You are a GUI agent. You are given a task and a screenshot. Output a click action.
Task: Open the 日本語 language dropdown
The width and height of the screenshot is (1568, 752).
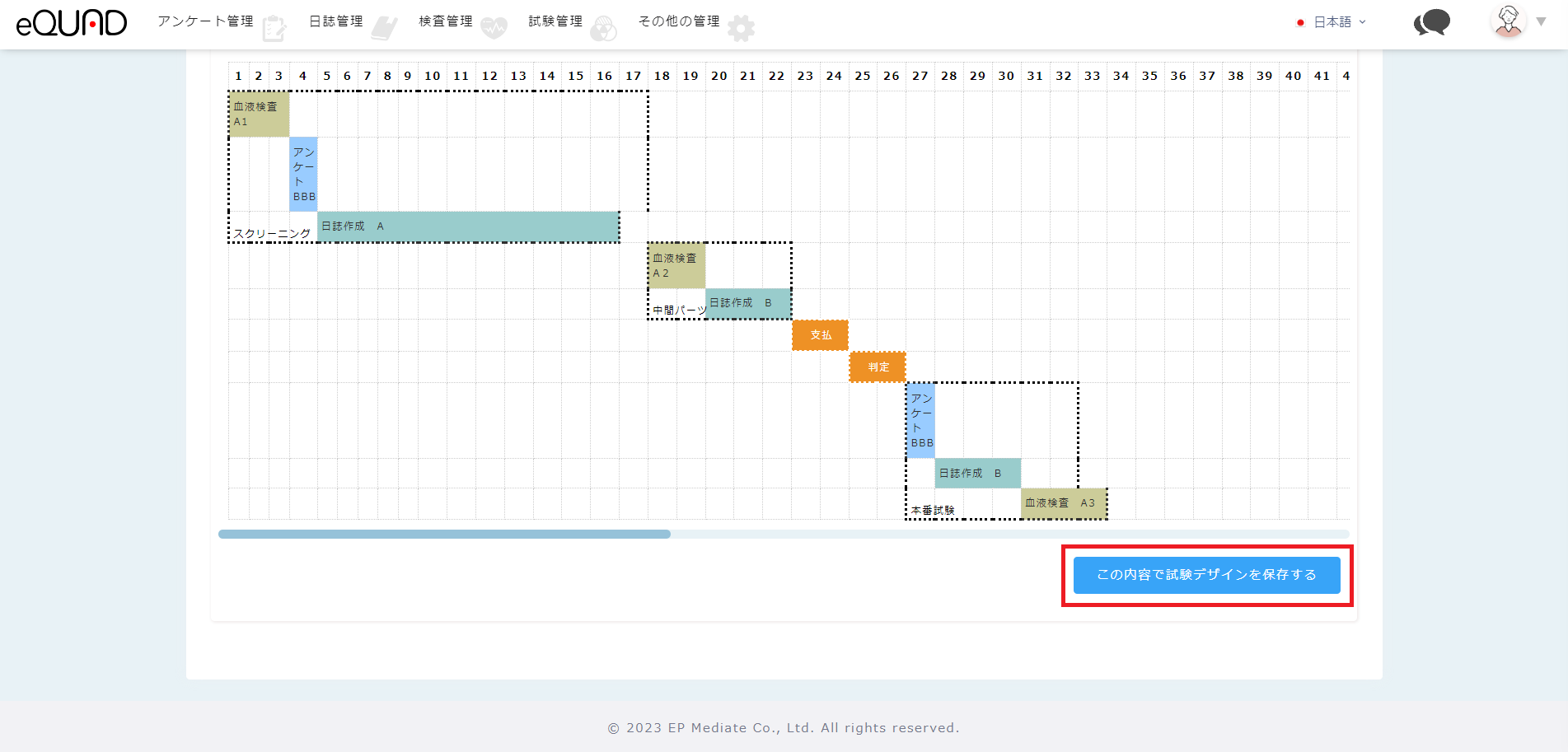(x=1332, y=22)
